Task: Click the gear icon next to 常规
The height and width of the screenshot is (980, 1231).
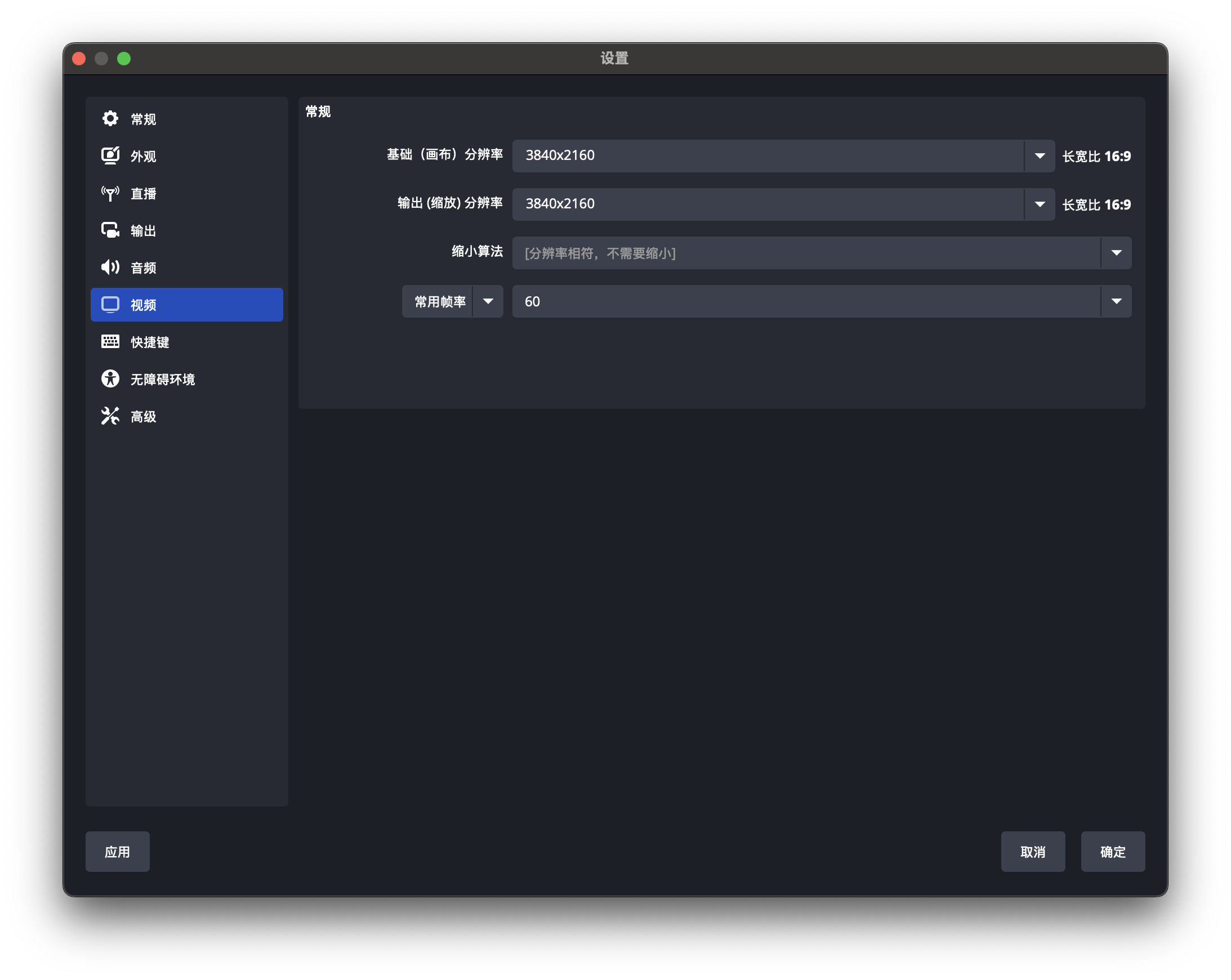Action: [110, 119]
